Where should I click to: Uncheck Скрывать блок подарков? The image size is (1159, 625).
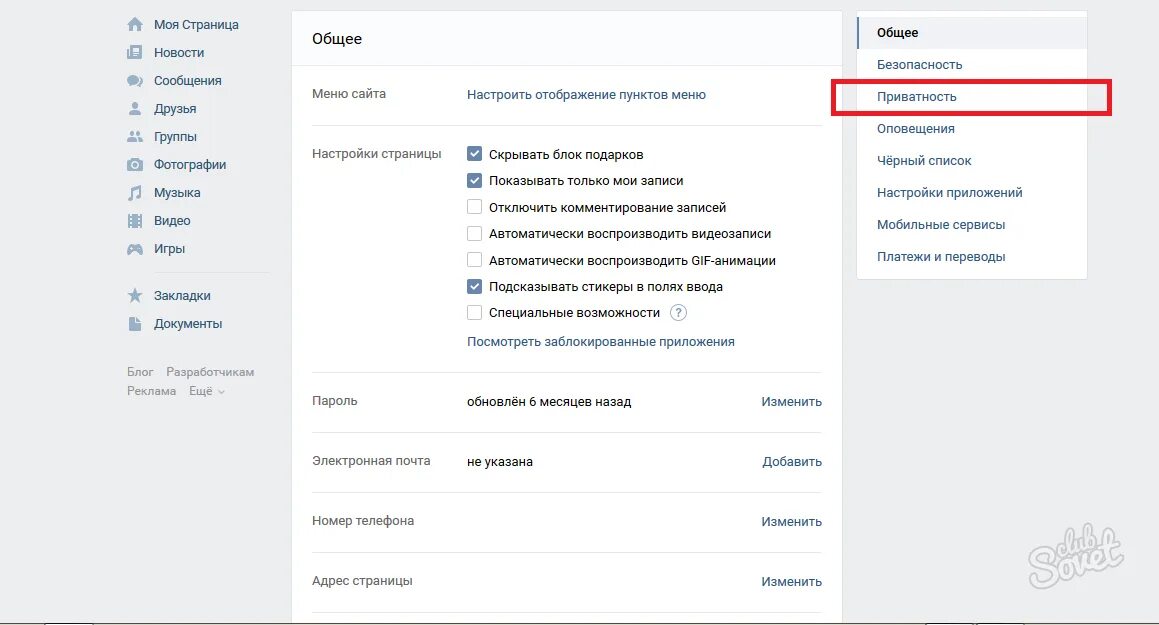click(x=475, y=154)
